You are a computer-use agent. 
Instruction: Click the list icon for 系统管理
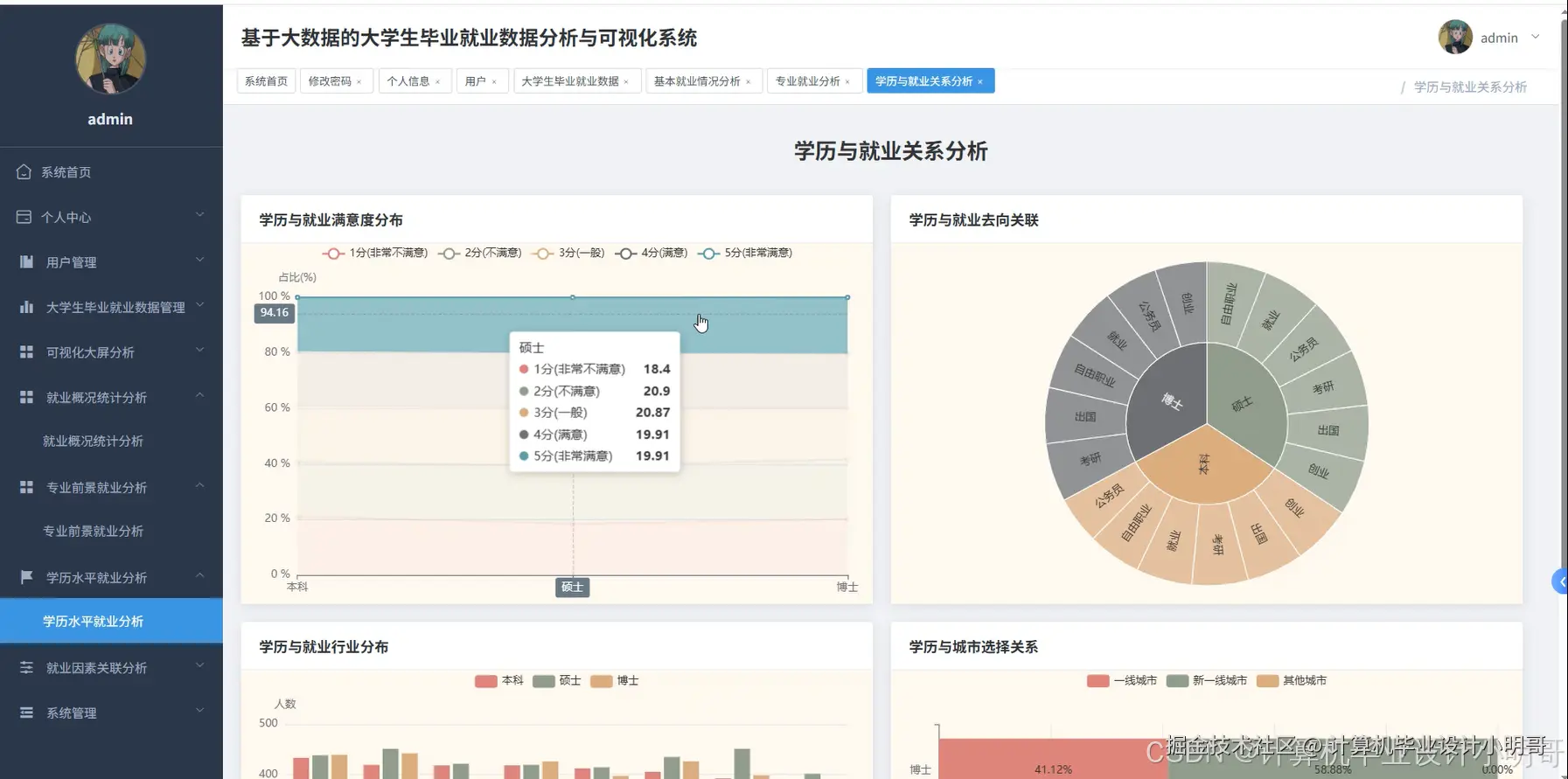pos(26,713)
